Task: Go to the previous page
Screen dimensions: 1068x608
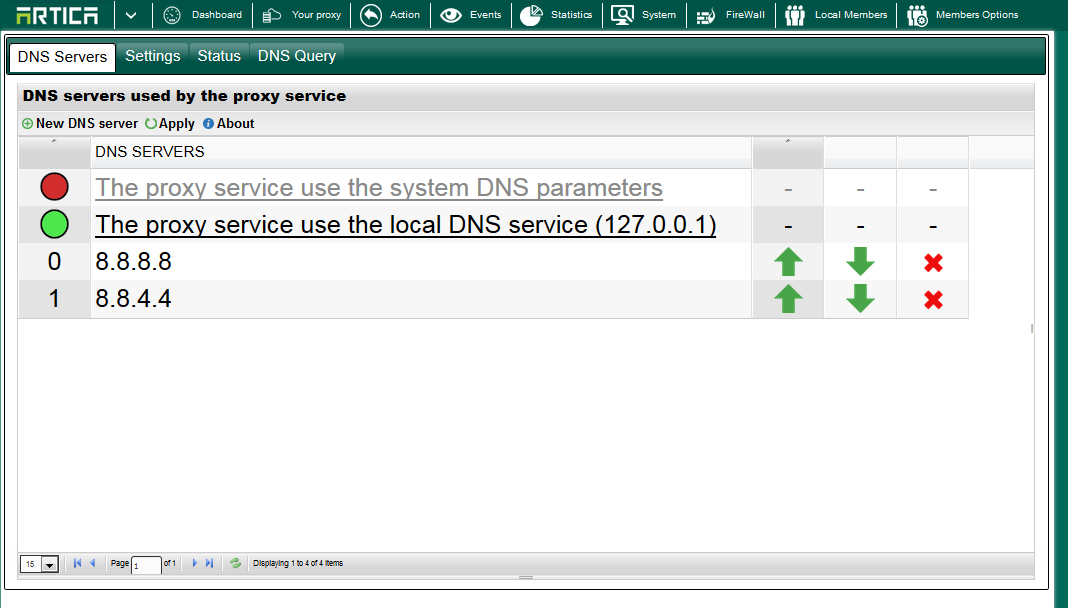Action: tap(93, 563)
